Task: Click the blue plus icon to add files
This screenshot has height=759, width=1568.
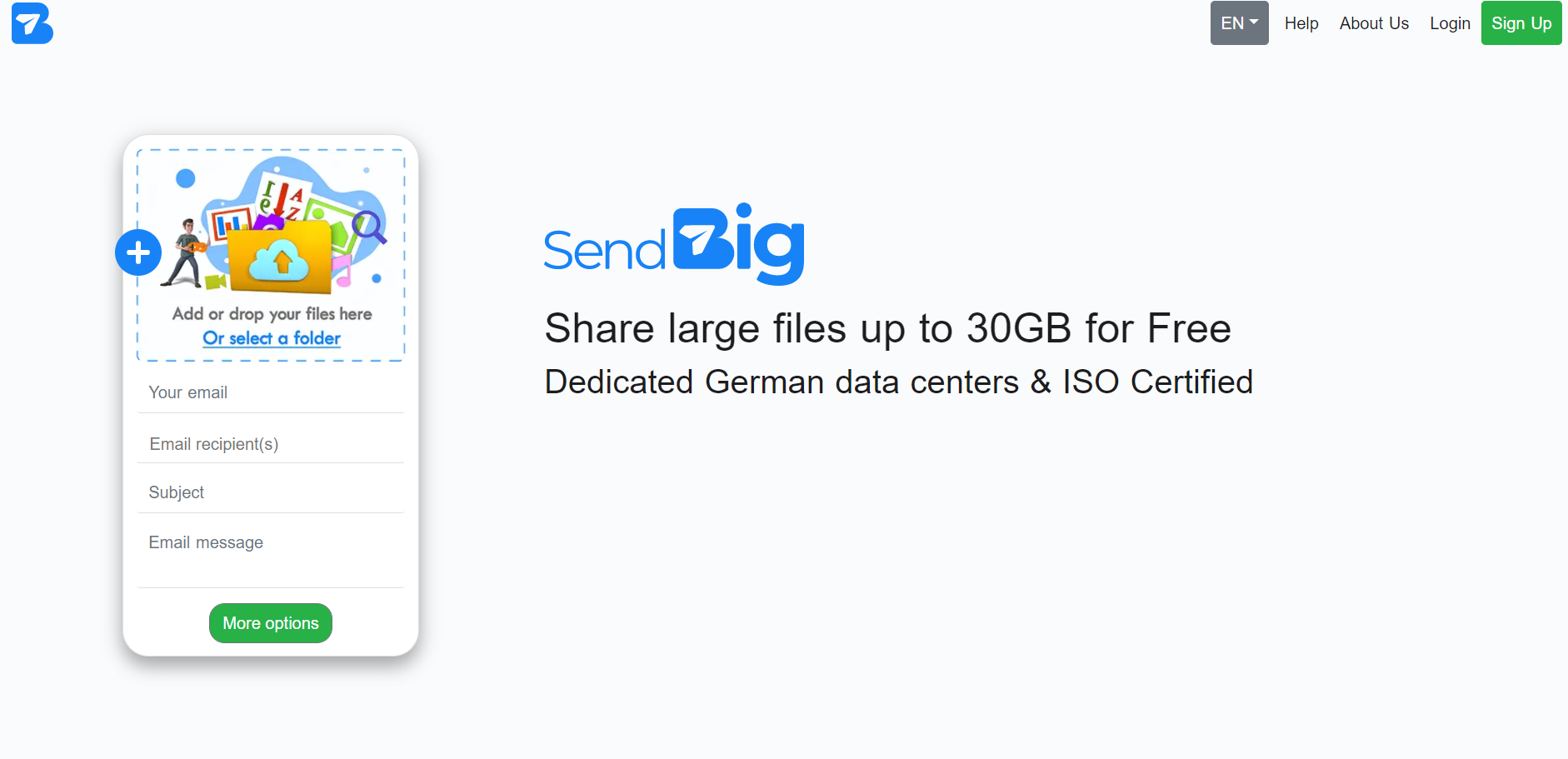Action: [138, 252]
